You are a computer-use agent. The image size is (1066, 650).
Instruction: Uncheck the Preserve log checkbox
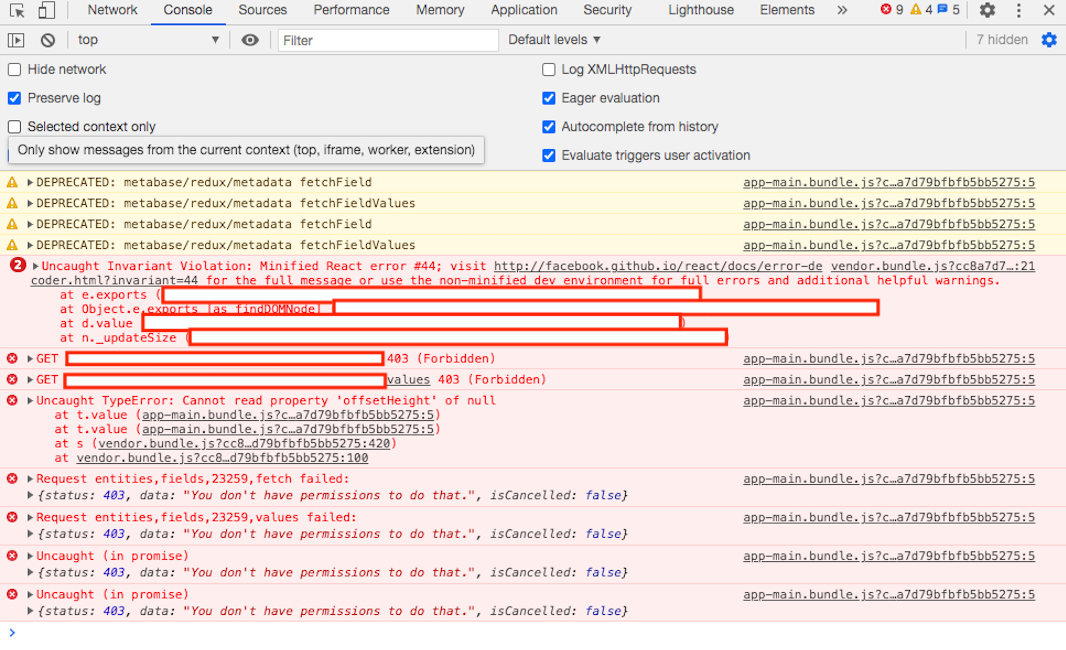(x=14, y=98)
